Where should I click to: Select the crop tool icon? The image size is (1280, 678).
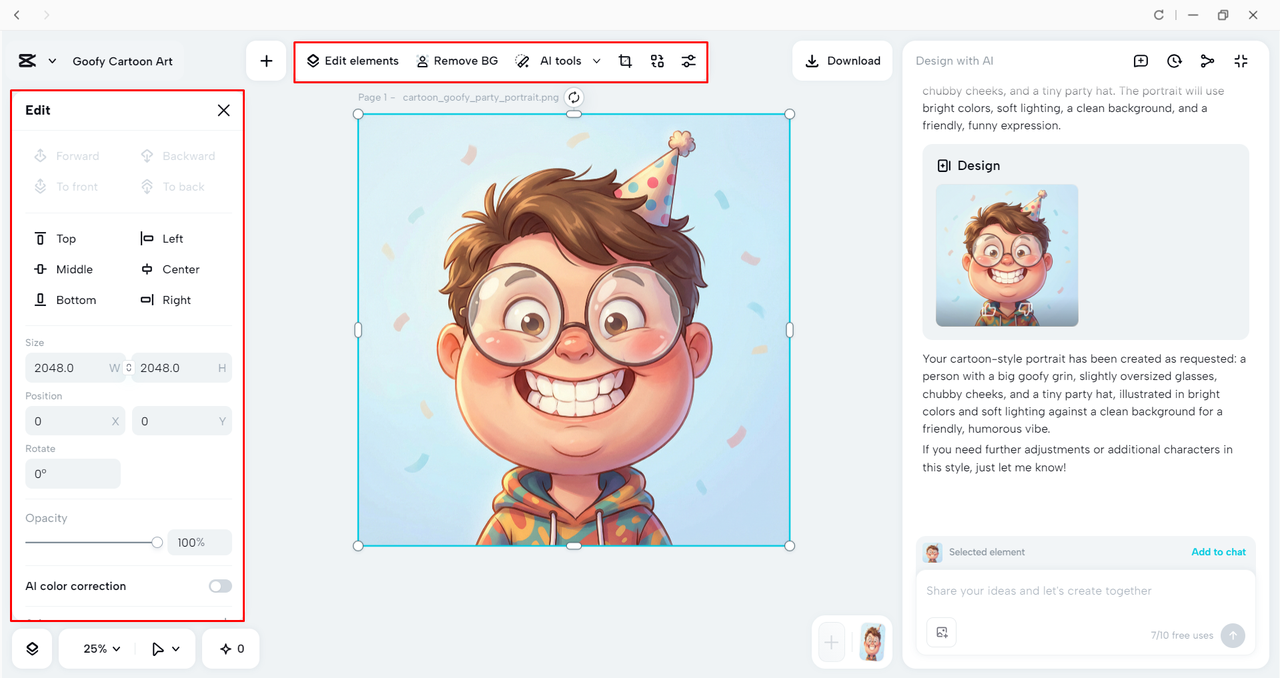pyautogui.click(x=625, y=61)
